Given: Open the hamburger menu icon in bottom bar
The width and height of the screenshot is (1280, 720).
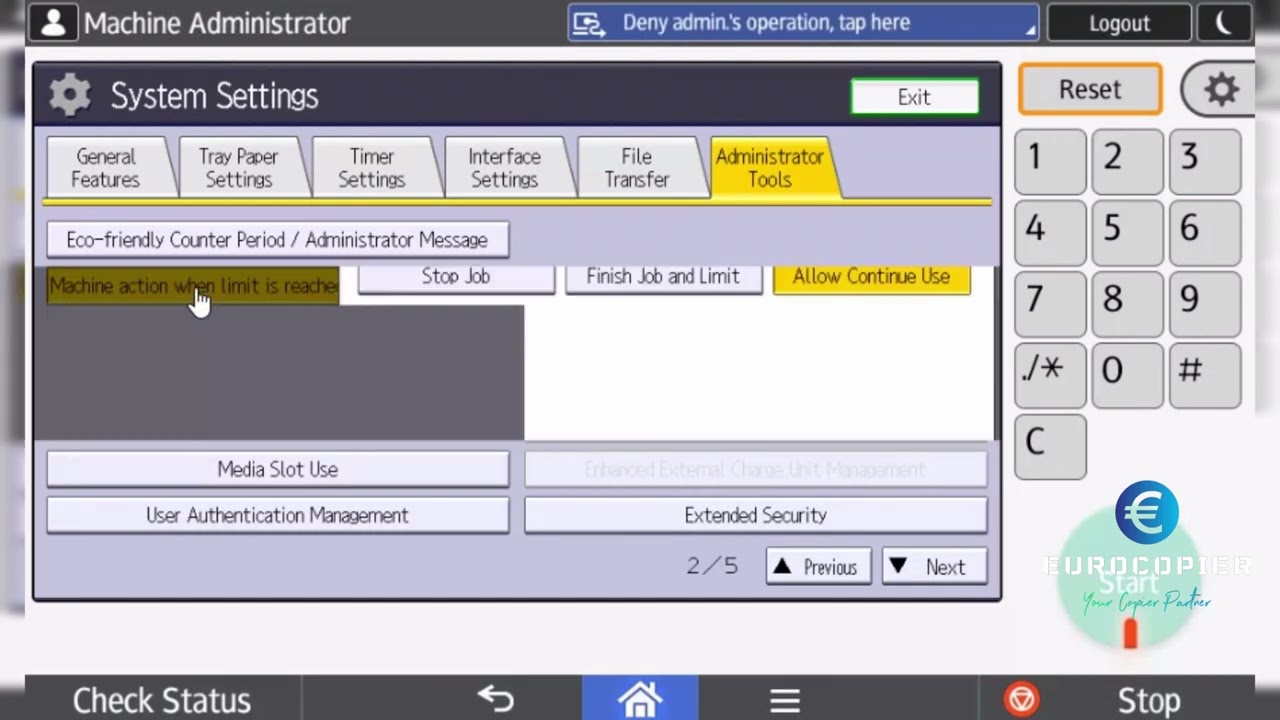Looking at the screenshot, I should pos(785,700).
